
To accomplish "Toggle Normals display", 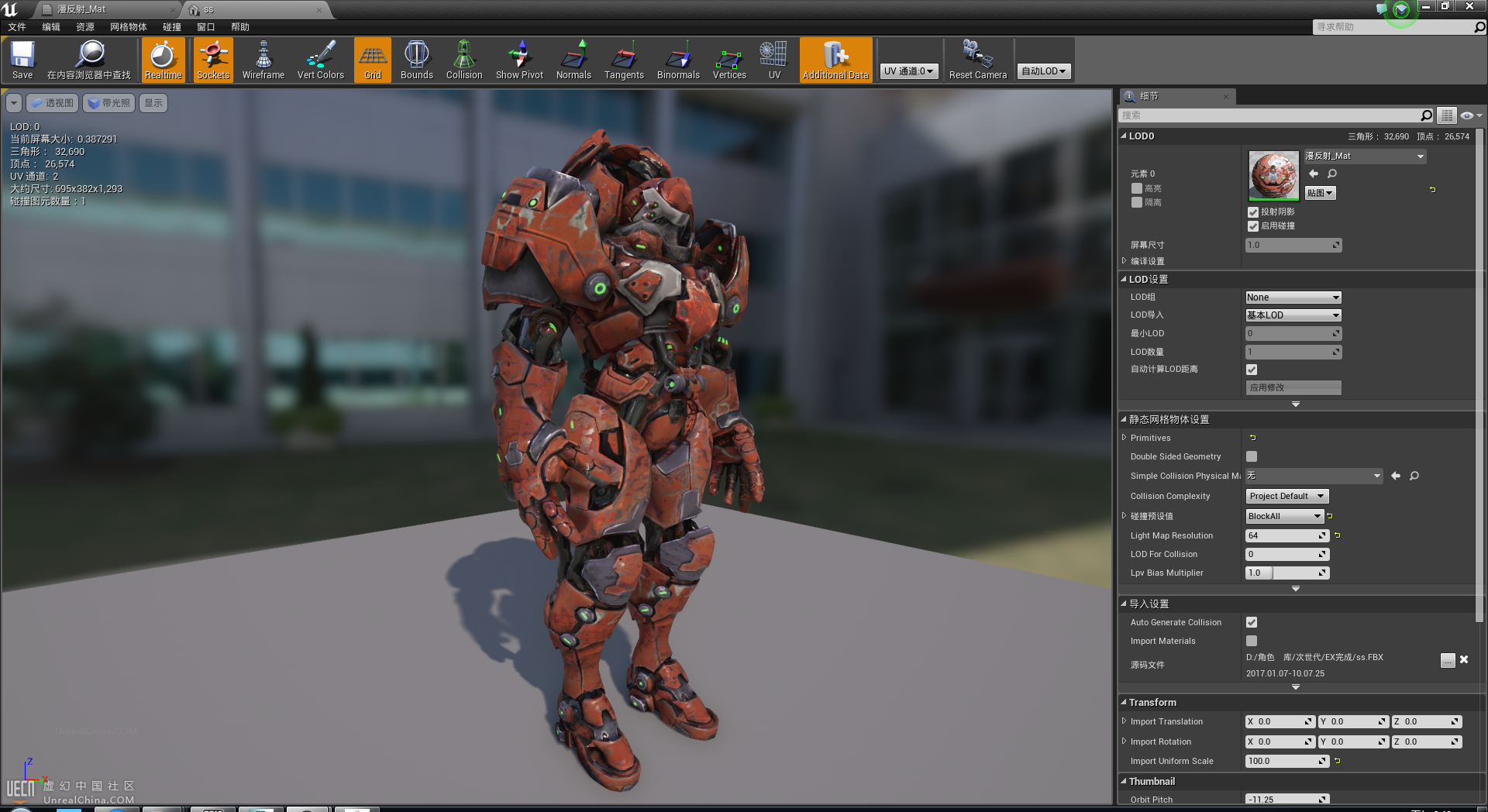I will tap(573, 60).
